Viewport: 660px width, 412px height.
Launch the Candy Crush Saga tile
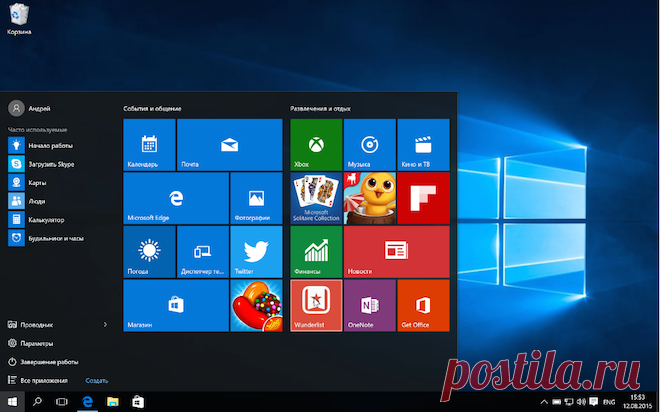pyautogui.click(x=256, y=306)
